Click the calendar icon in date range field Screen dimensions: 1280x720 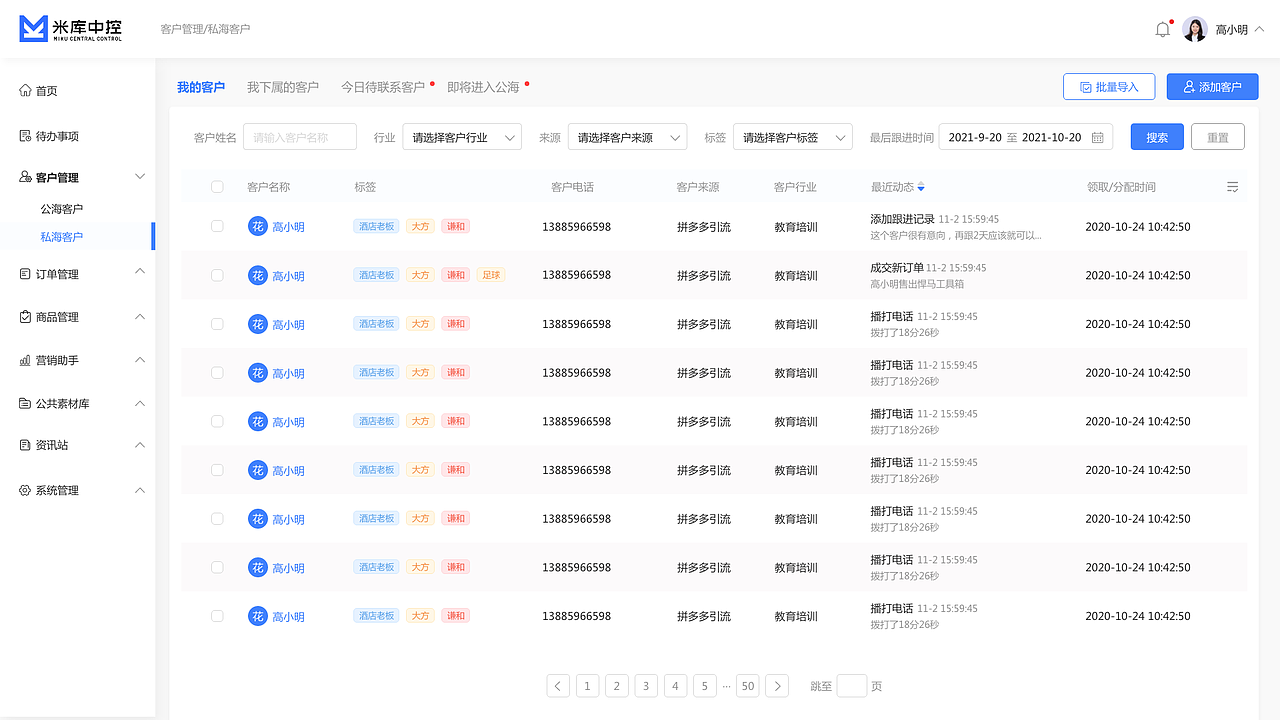click(1097, 137)
